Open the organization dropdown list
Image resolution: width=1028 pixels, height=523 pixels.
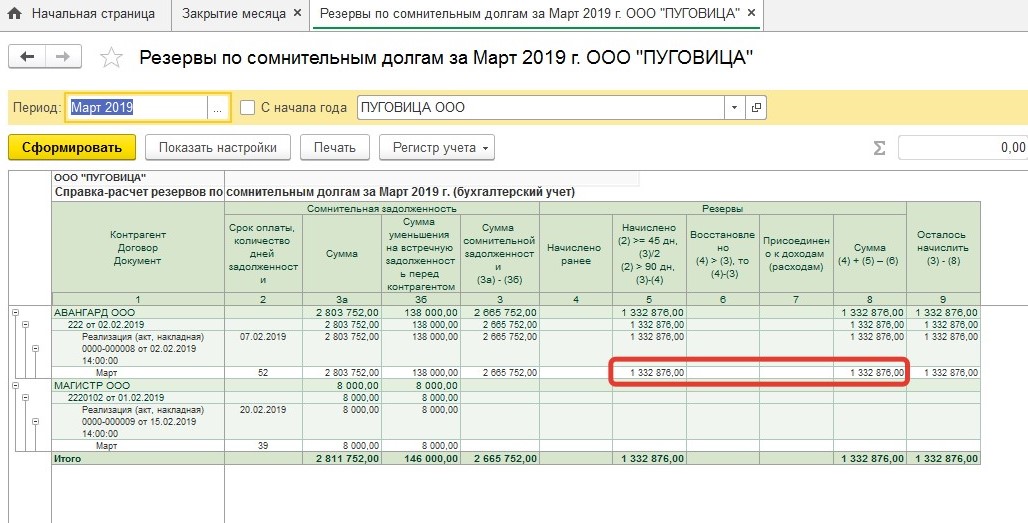(735, 108)
